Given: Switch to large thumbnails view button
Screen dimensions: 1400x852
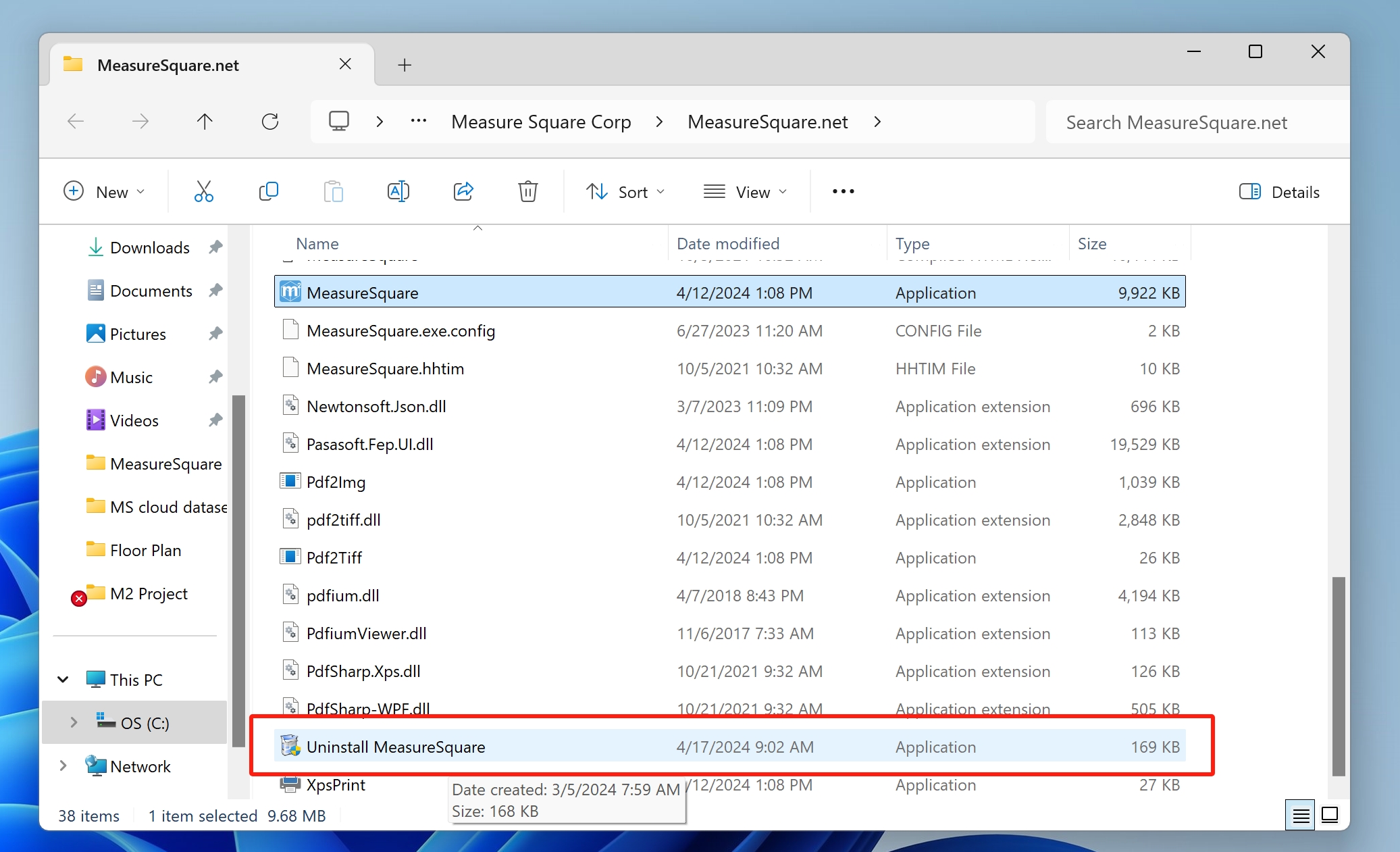Looking at the screenshot, I should click(1330, 816).
